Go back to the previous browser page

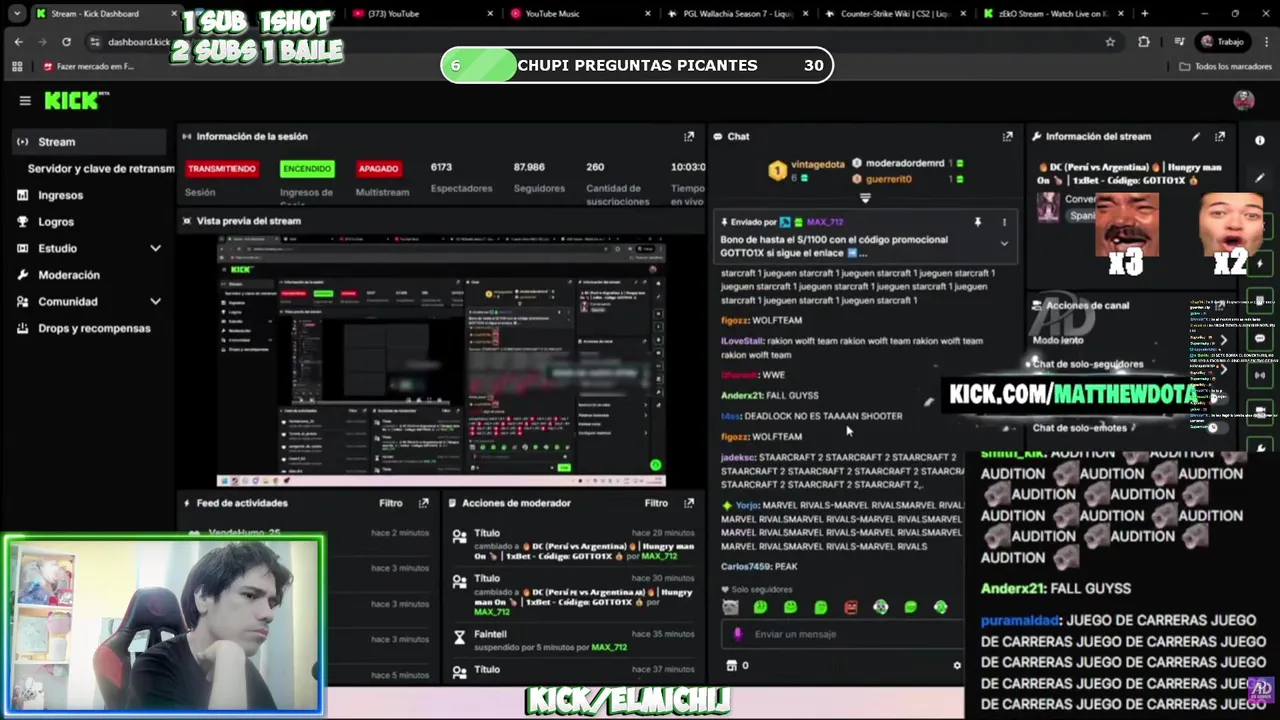pos(18,42)
